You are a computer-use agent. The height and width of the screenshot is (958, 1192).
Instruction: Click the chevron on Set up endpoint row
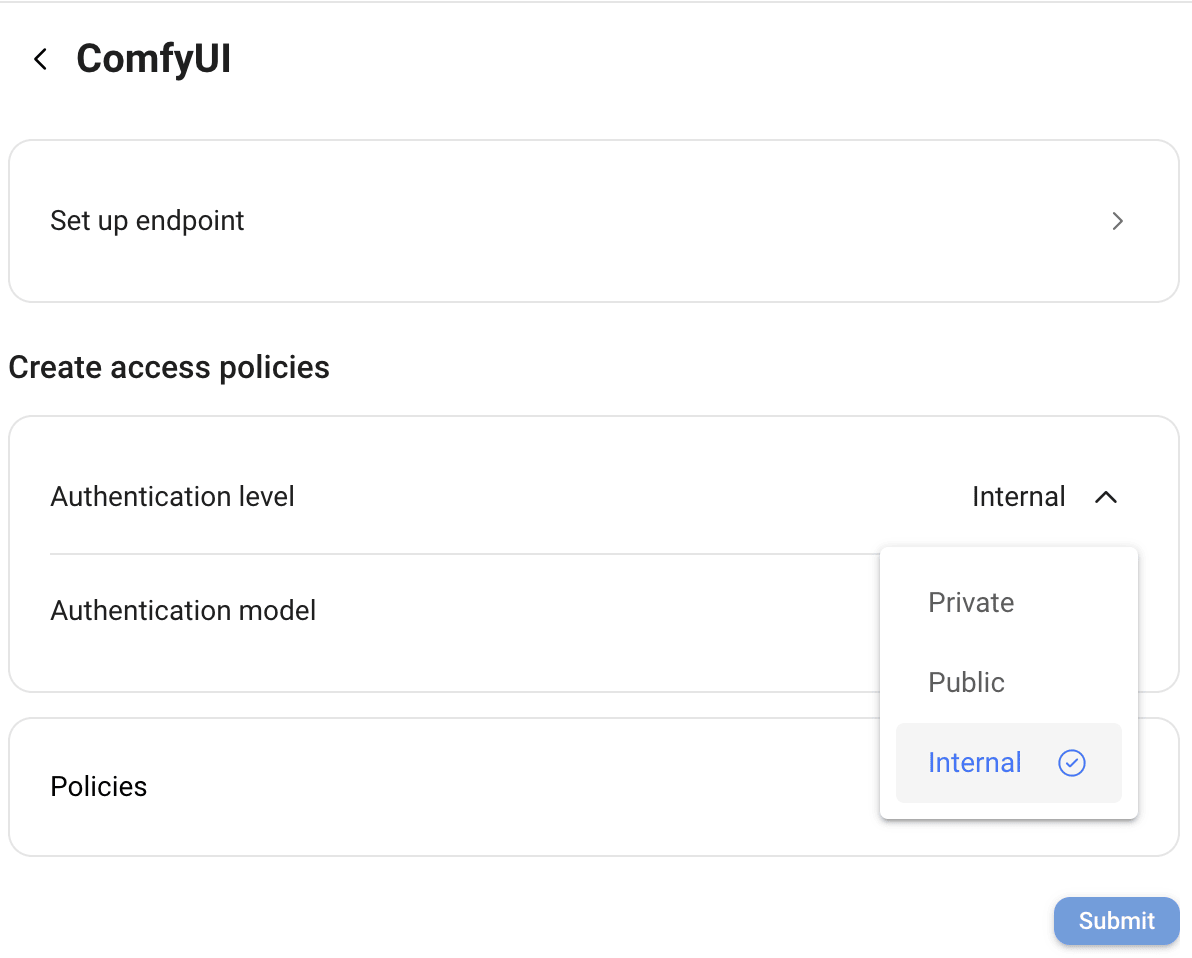[x=1117, y=221]
